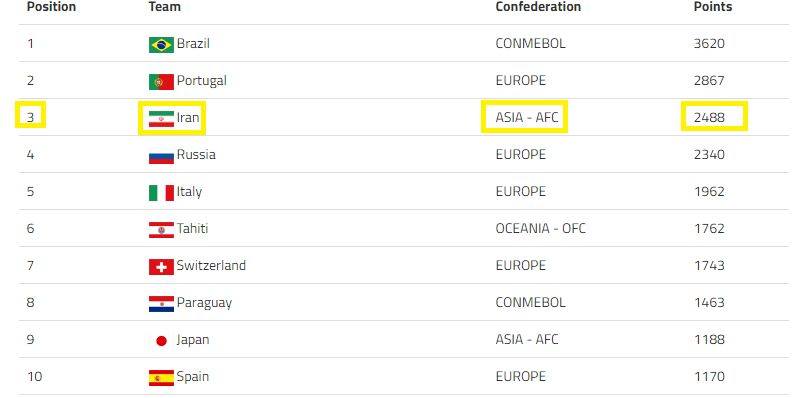Select Iran's ASIA - AFC confederation cell
The width and height of the screenshot is (801, 398).
[527, 118]
